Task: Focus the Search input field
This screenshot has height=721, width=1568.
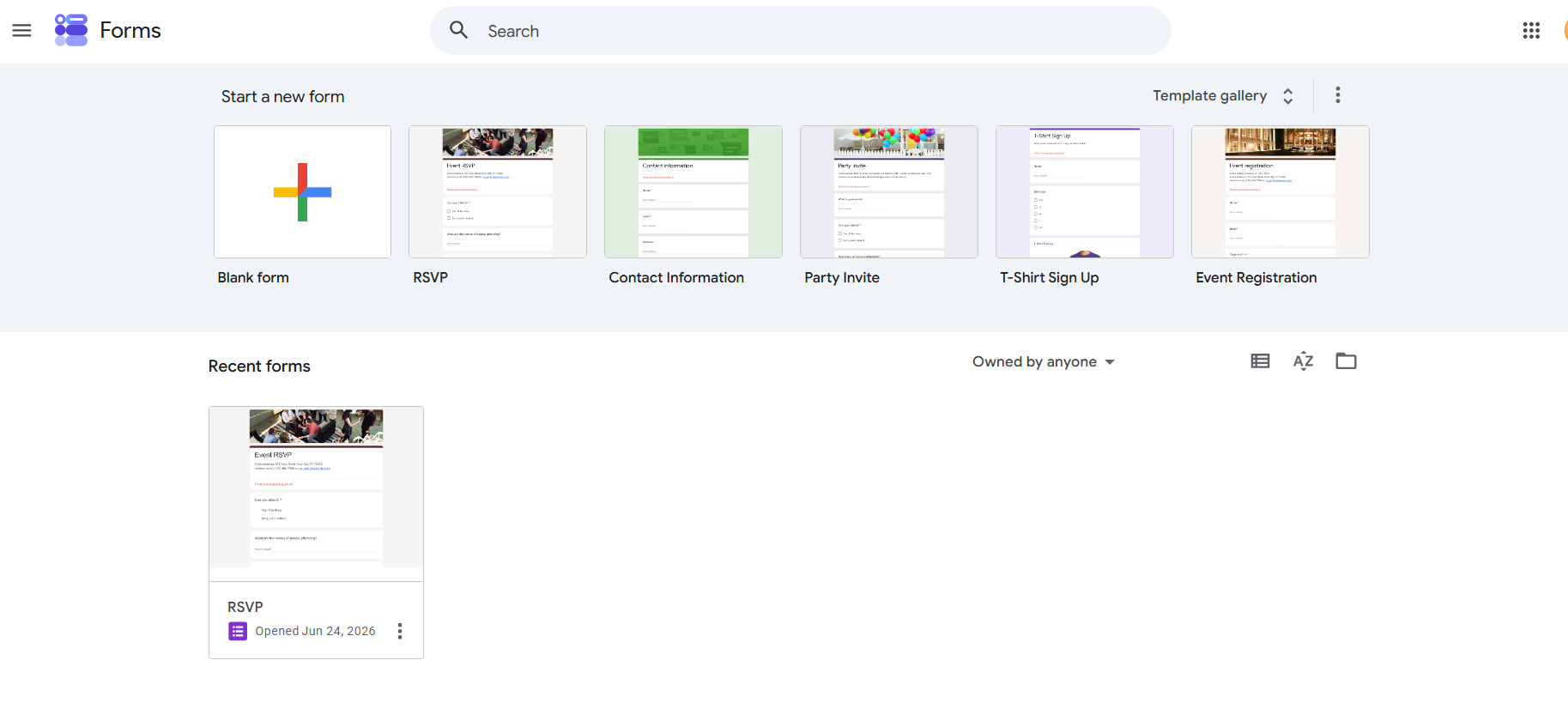Action: [x=800, y=31]
